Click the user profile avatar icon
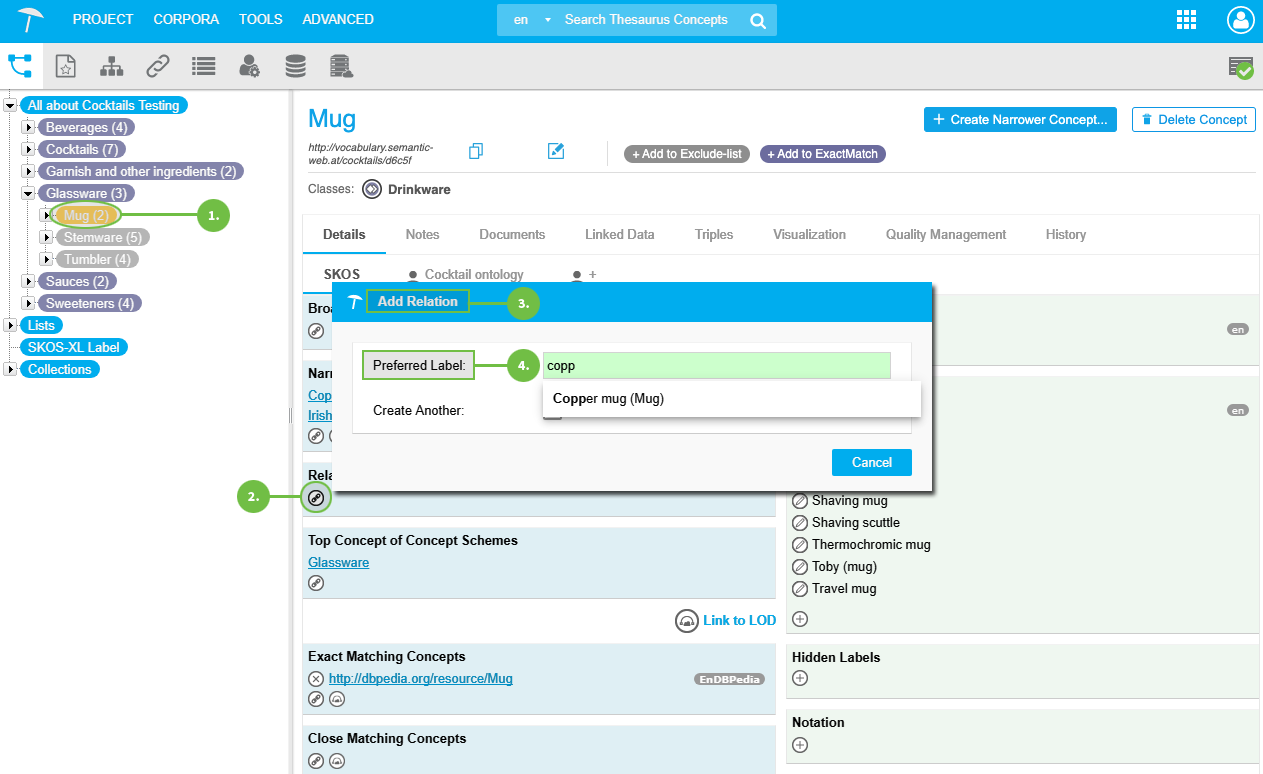This screenshot has width=1263, height=774. (1240, 20)
